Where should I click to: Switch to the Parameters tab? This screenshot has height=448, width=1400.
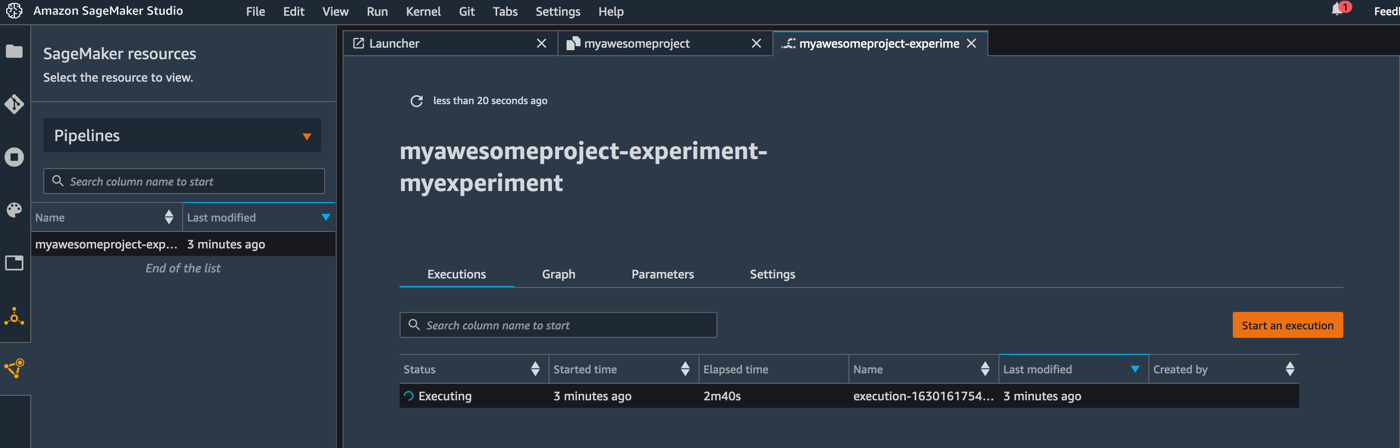click(x=663, y=274)
